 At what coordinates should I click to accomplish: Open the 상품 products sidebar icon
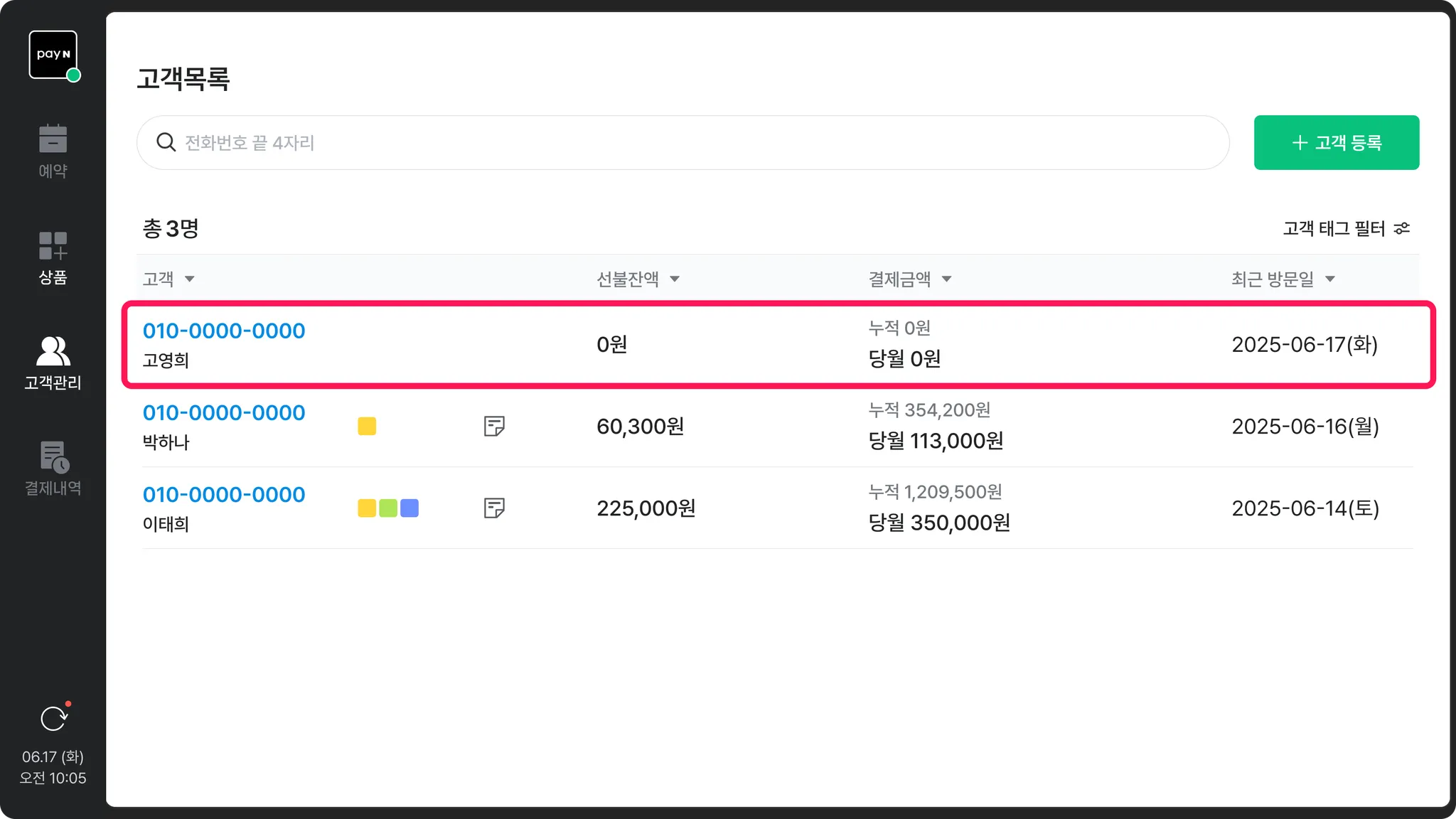tap(53, 246)
